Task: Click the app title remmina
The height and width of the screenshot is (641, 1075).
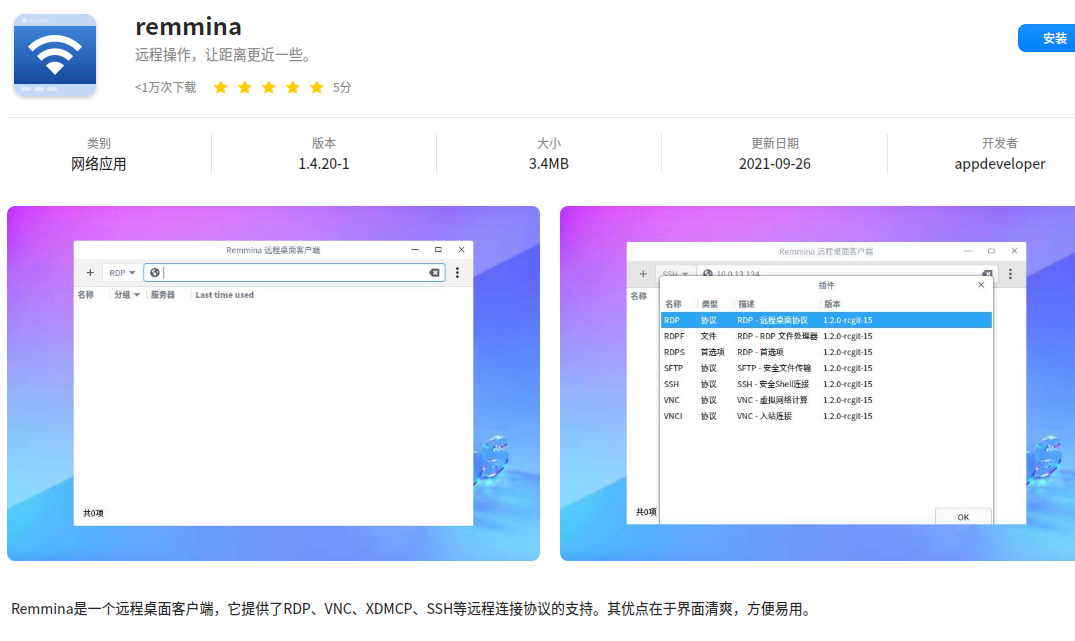Action: click(x=189, y=27)
